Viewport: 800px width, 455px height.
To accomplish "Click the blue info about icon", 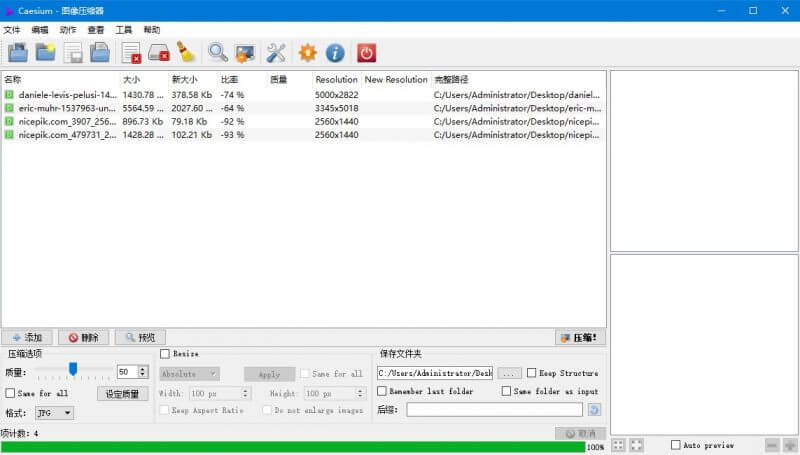I will coord(336,53).
